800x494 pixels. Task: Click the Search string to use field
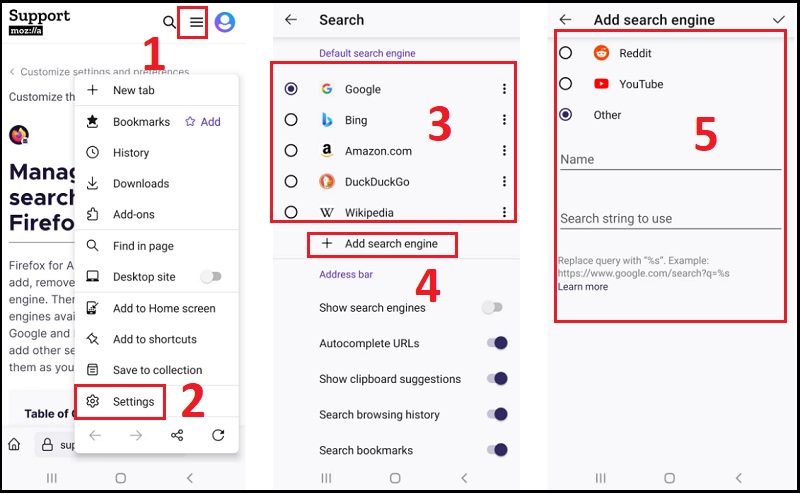click(x=670, y=219)
